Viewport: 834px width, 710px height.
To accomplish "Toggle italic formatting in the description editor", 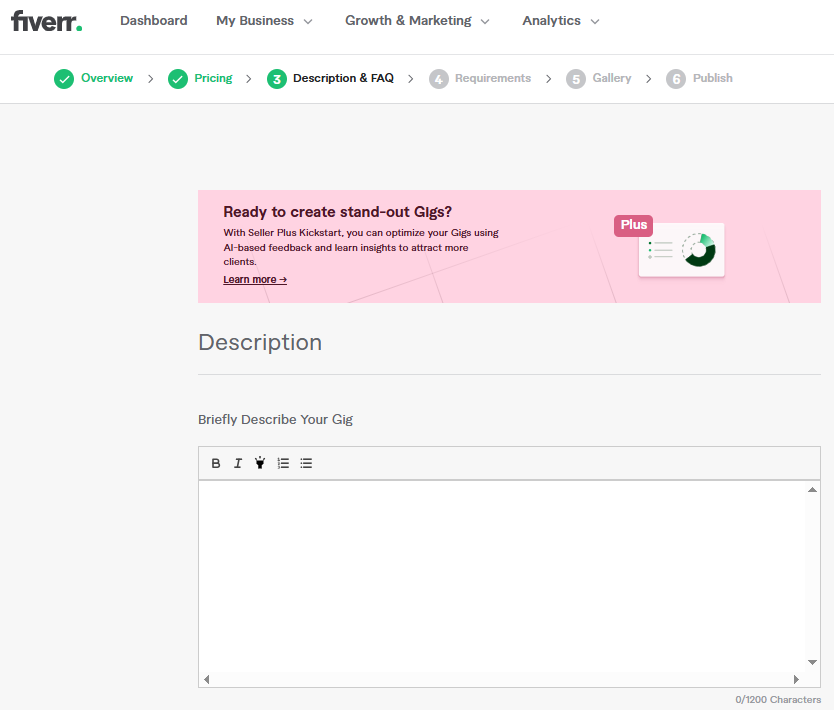I will click(x=238, y=463).
